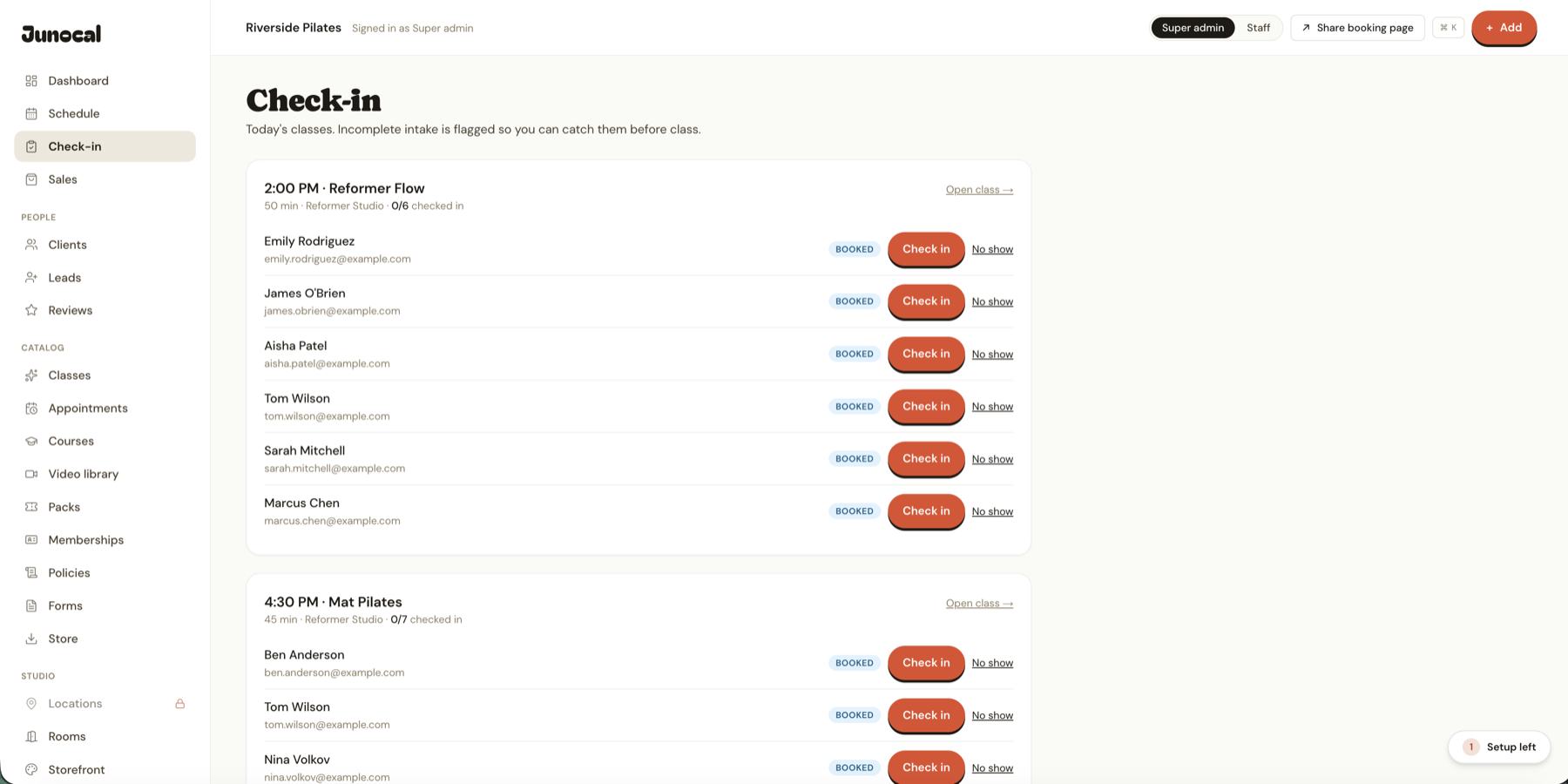
Task: Open the Dashboard icon in sidebar
Action: pyautogui.click(x=31, y=81)
